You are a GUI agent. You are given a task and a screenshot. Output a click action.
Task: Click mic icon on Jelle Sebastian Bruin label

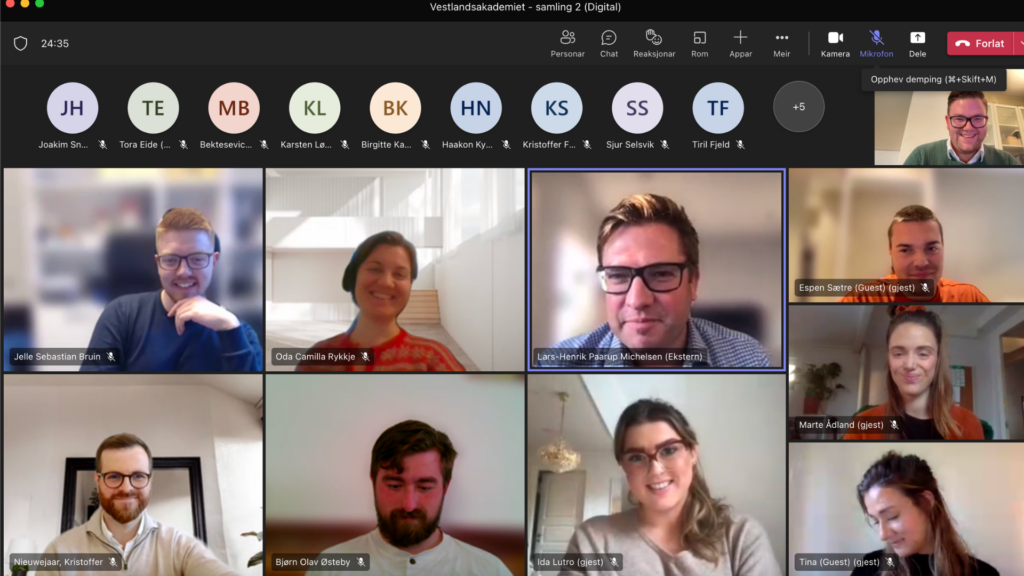(111, 357)
